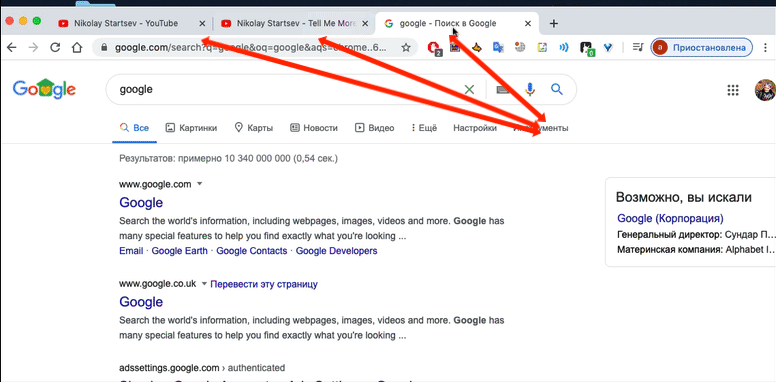The image size is (776, 382).
Task: Start voice search with microphone
Action: pos(530,90)
